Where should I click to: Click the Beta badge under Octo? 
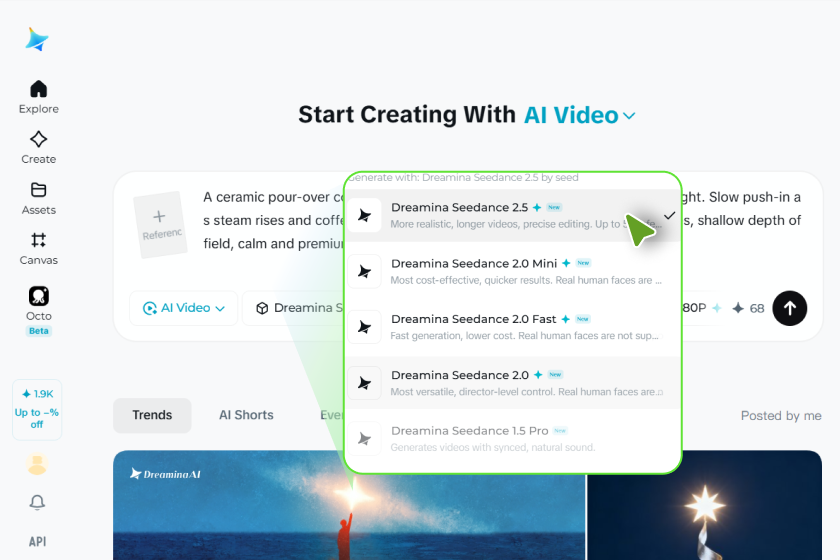point(39,331)
